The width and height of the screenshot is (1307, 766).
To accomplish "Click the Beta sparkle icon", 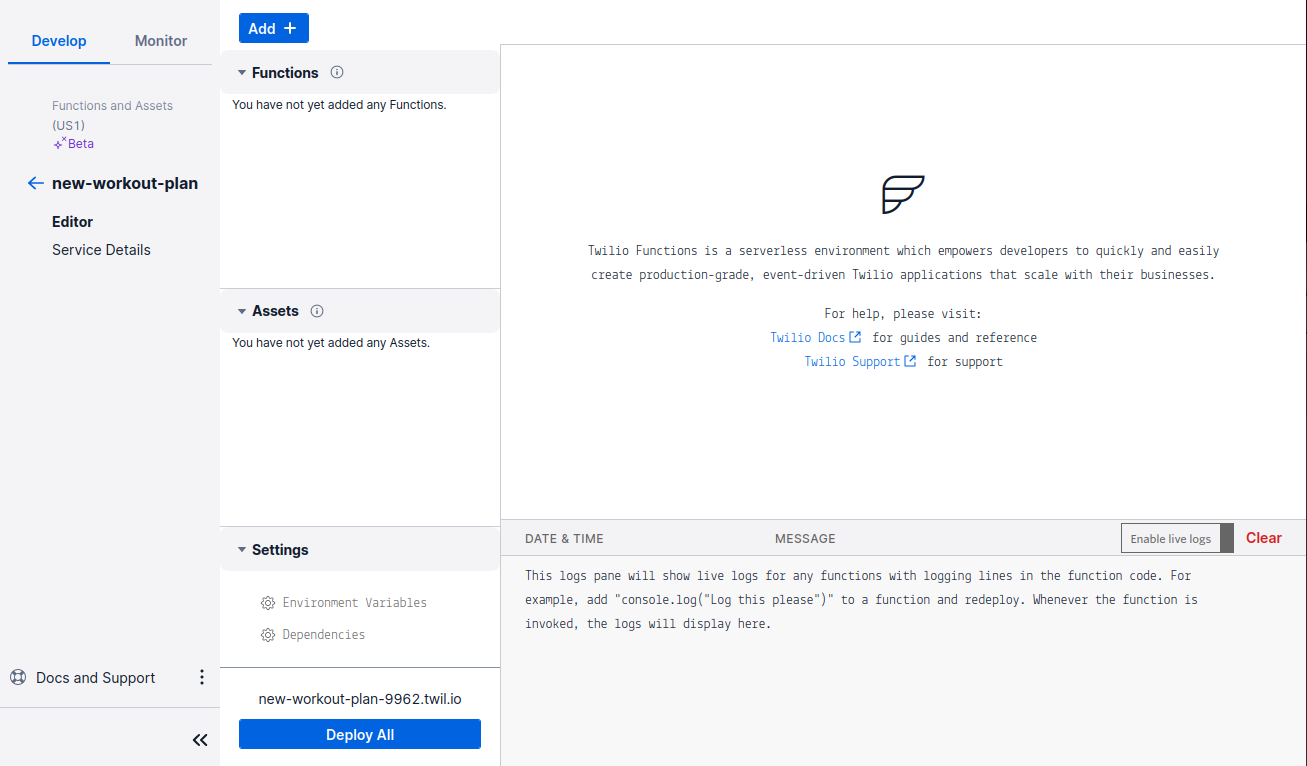I will [x=59, y=143].
